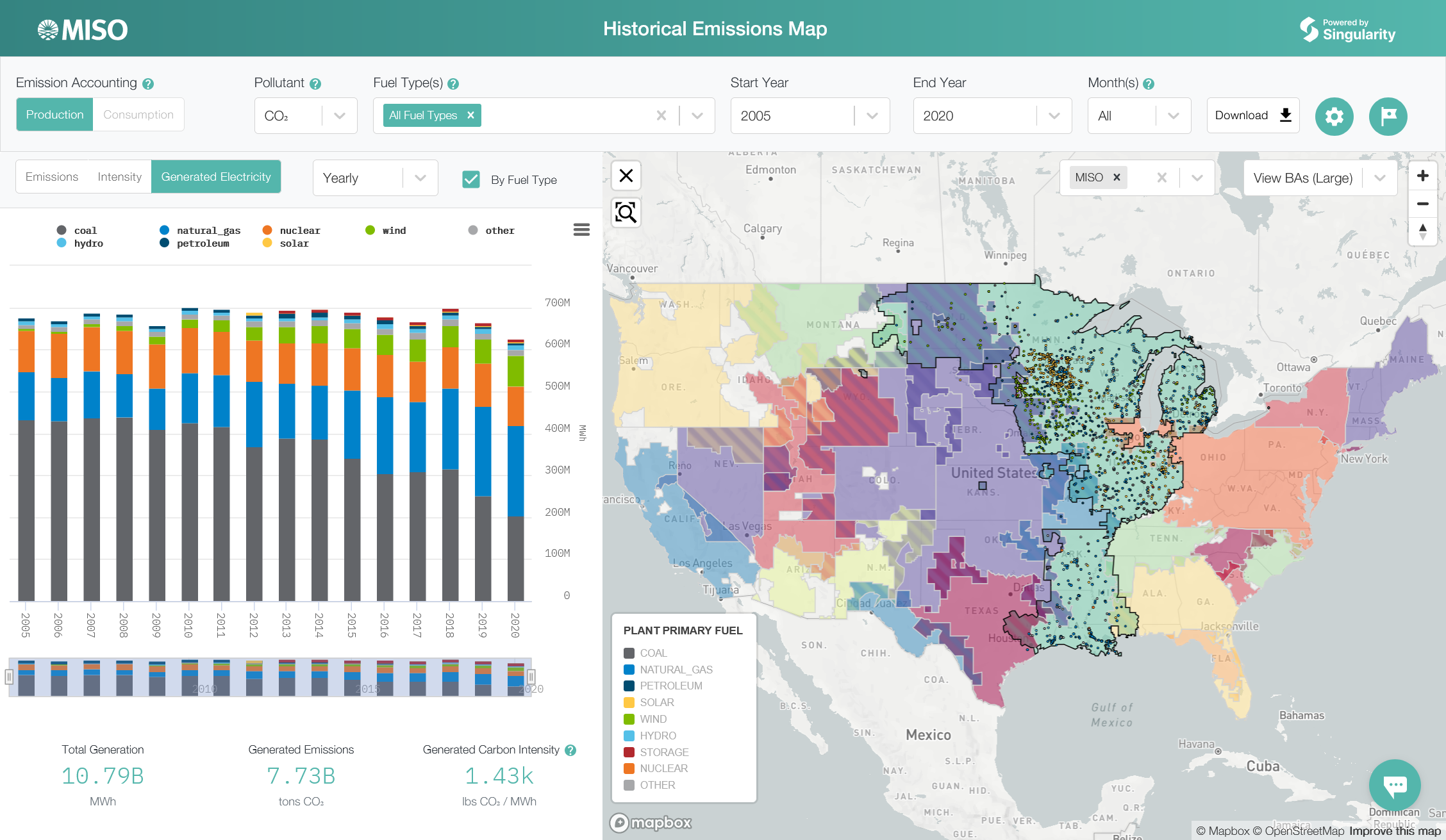Image resolution: width=1446 pixels, height=840 pixels.
Task: Zoom in on the map
Action: point(1422,176)
